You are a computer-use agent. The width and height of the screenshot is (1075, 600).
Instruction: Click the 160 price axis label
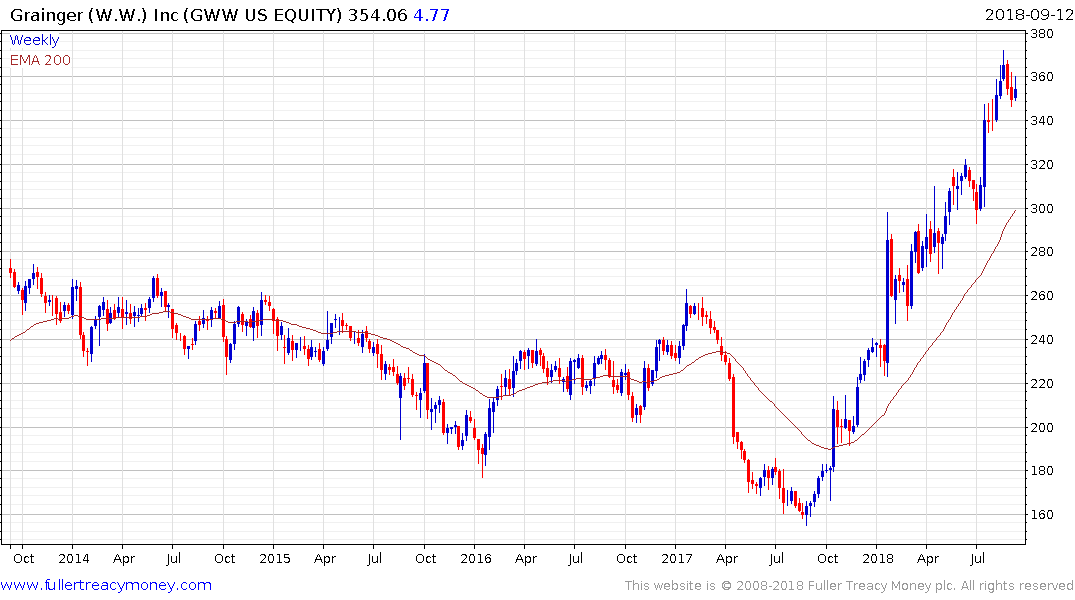coord(1041,514)
